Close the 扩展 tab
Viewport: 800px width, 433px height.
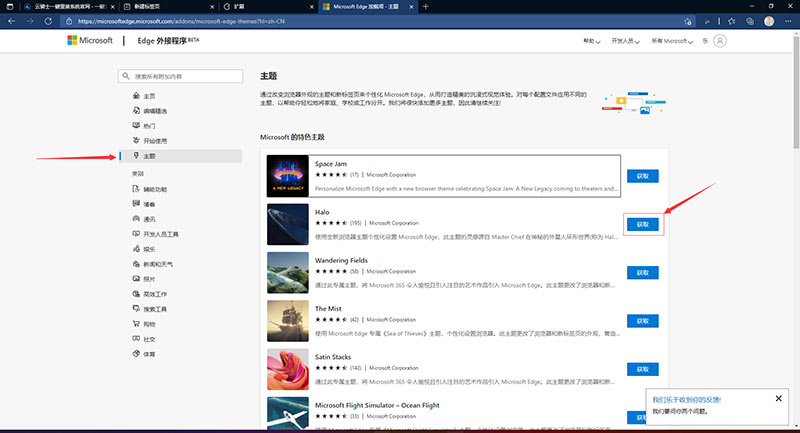coord(312,7)
